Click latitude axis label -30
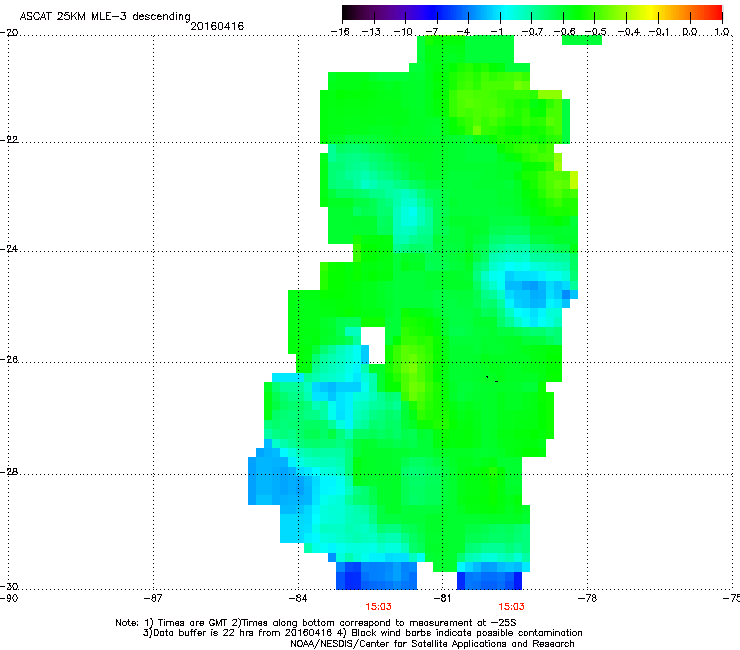740x650 pixels. pos(9,586)
